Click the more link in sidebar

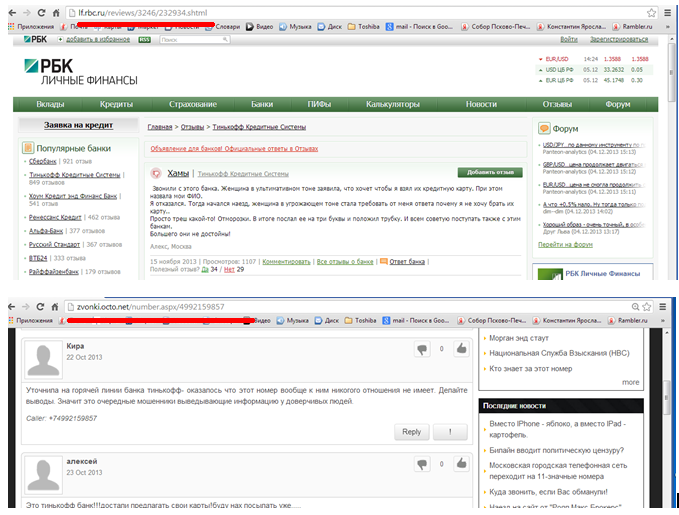pyautogui.click(x=630, y=382)
